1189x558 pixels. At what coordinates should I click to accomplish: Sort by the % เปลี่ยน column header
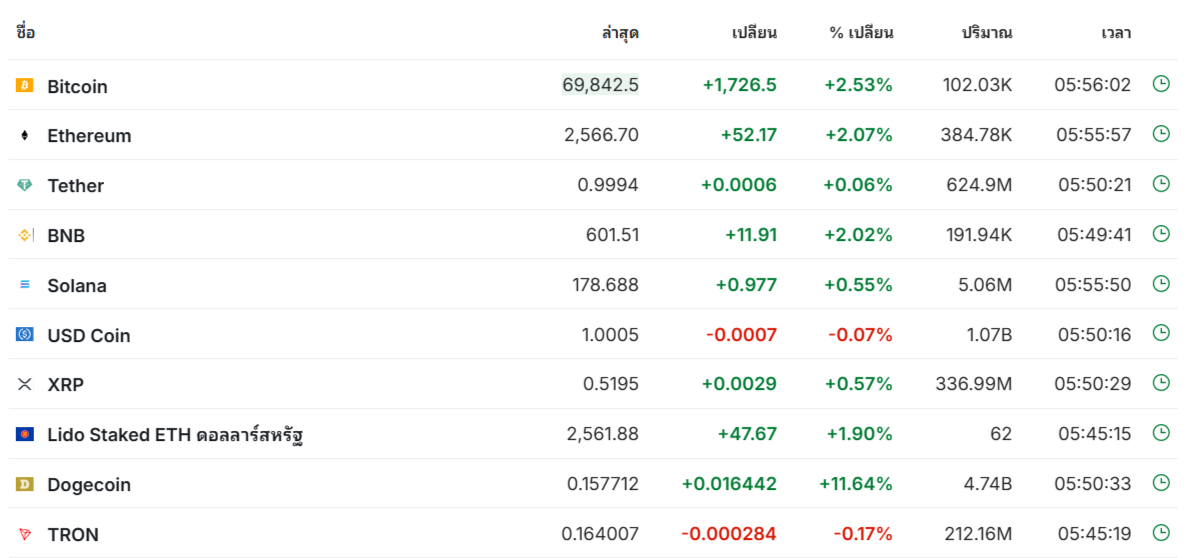[861, 33]
